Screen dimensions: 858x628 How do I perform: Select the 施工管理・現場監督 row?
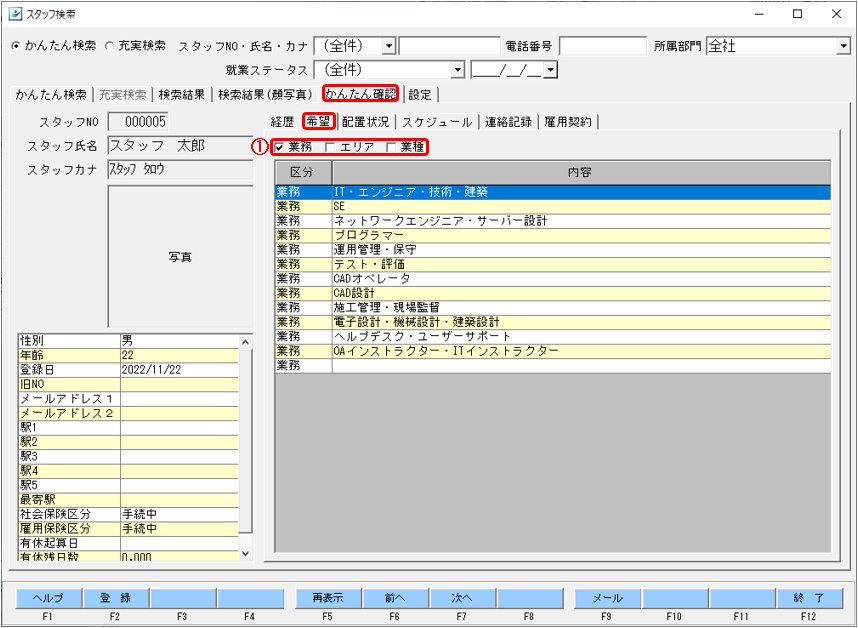(x=553, y=307)
